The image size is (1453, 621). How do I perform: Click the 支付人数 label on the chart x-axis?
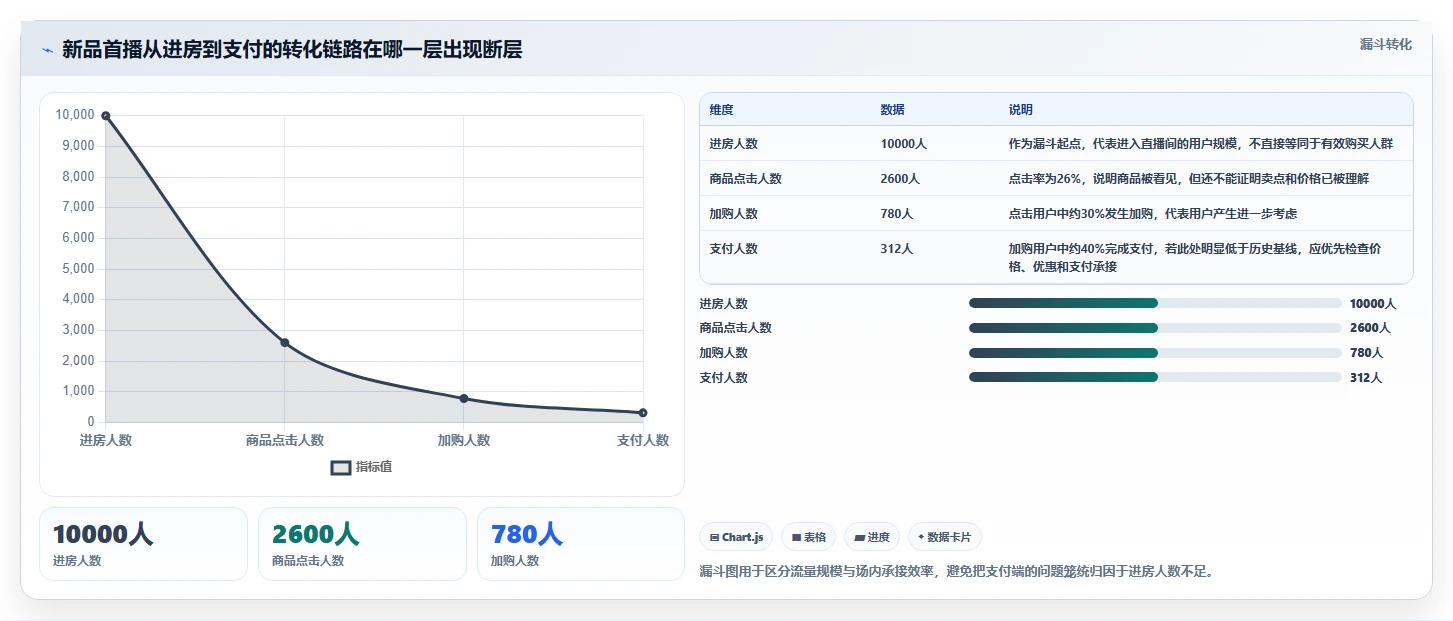[x=643, y=440]
